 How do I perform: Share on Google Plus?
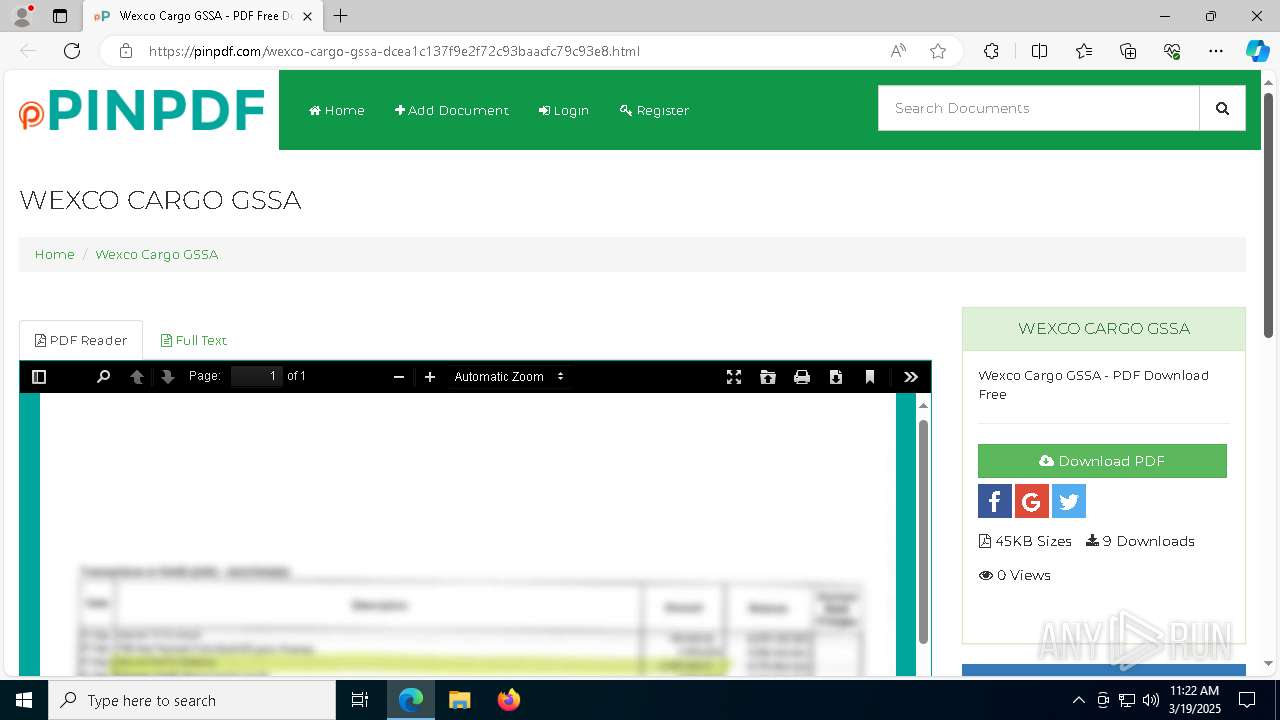tap(1032, 501)
